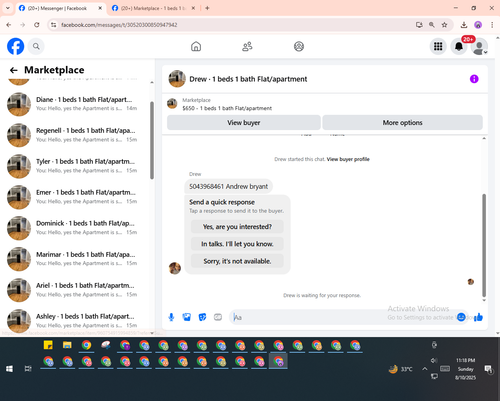Image resolution: width=500 pixels, height=401 pixels.
Task: Open the Groups icon in top navigation
Action: click(299, 46)
